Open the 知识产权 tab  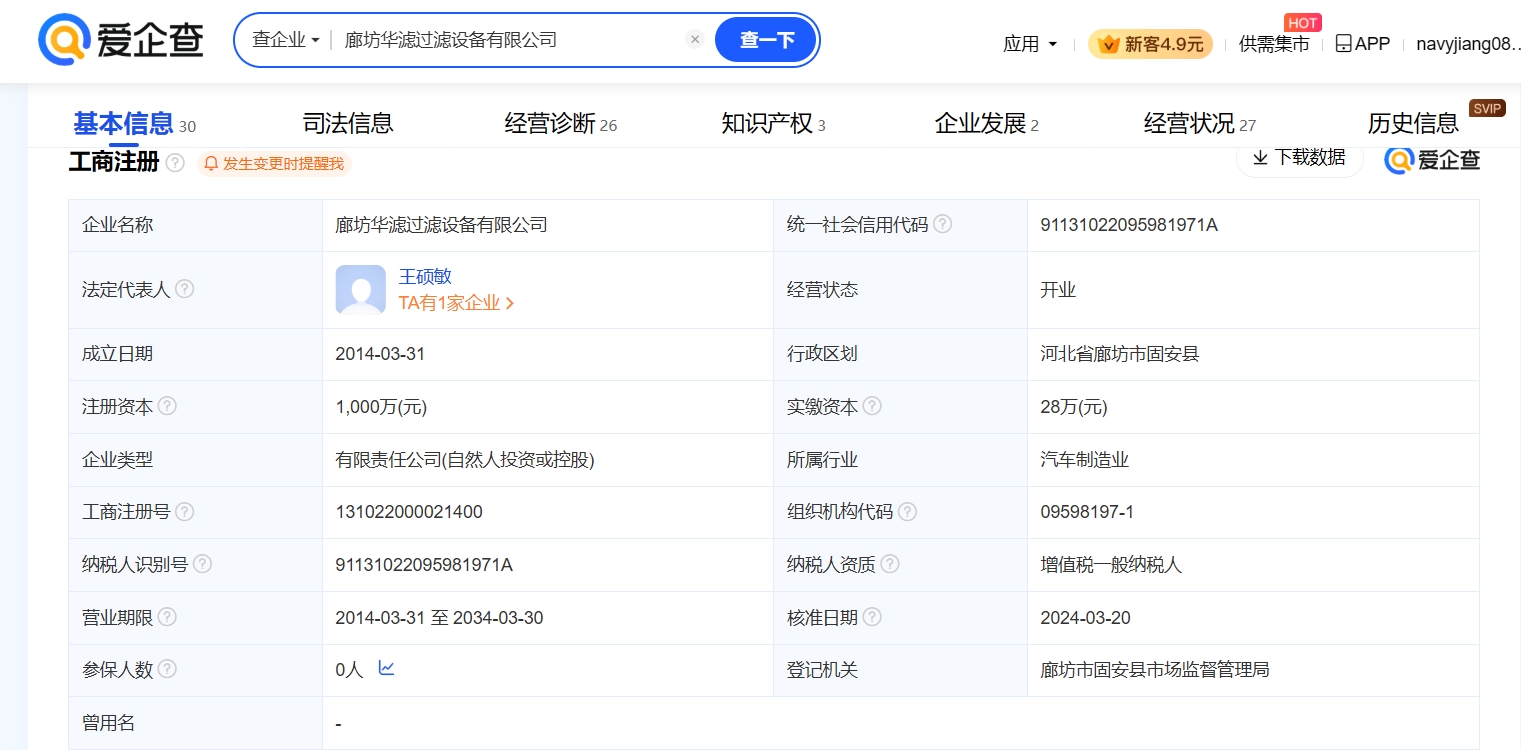[767, 123]
